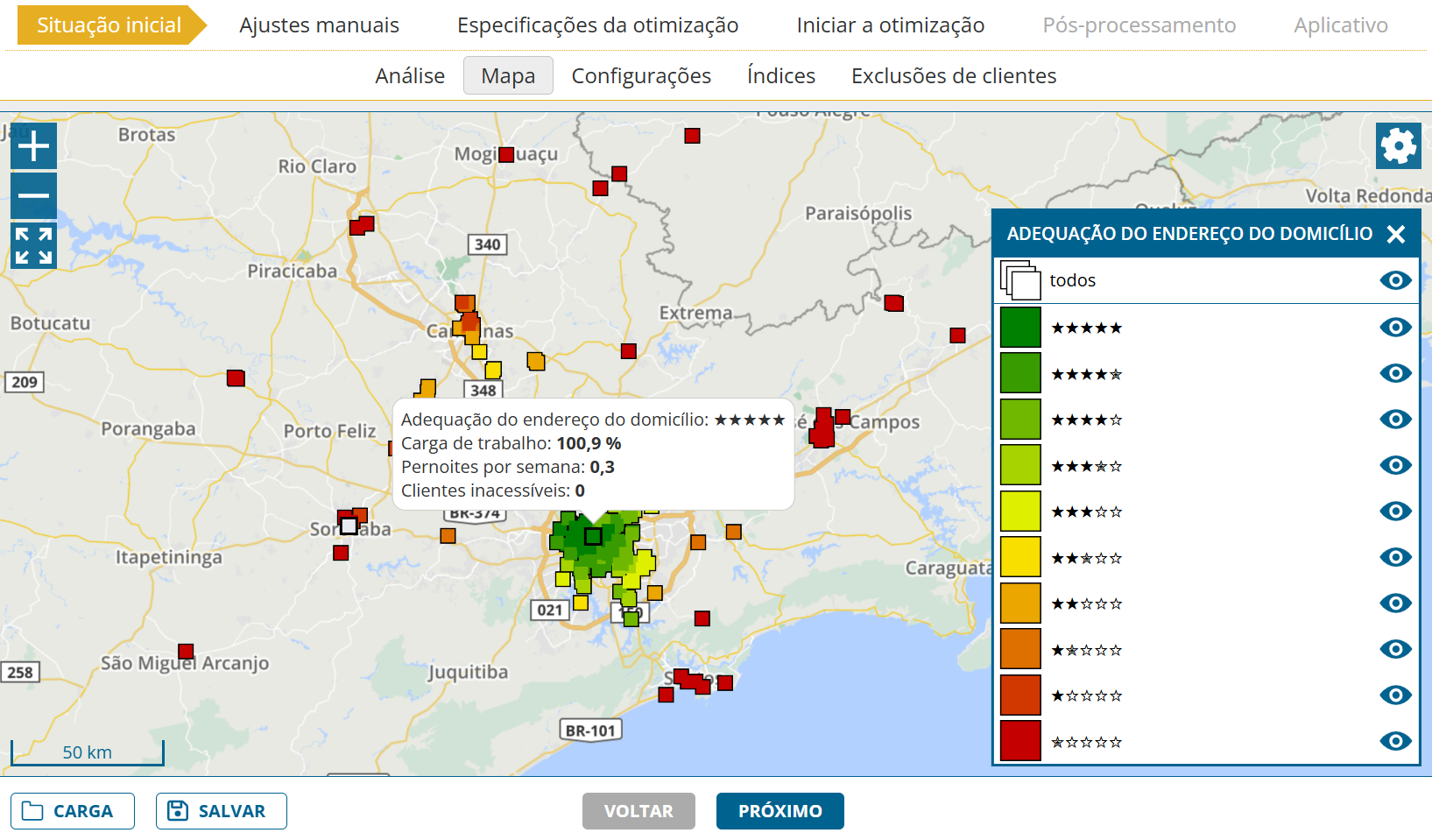The width and height of the screenshot is (1432, 840).
Task: Select the dark green highlighted map marker
Action: coord(593,536)
